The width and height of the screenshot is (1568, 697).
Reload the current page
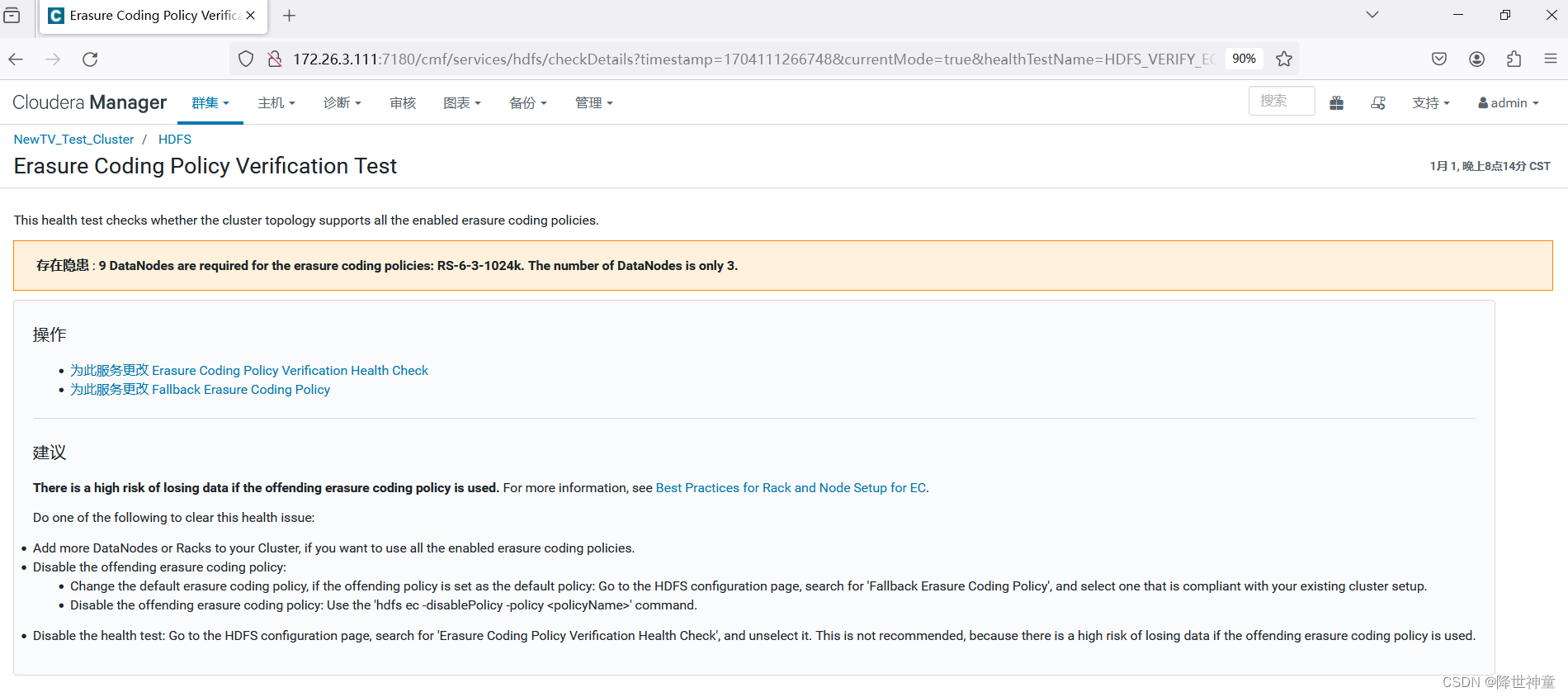pos(90,59)
